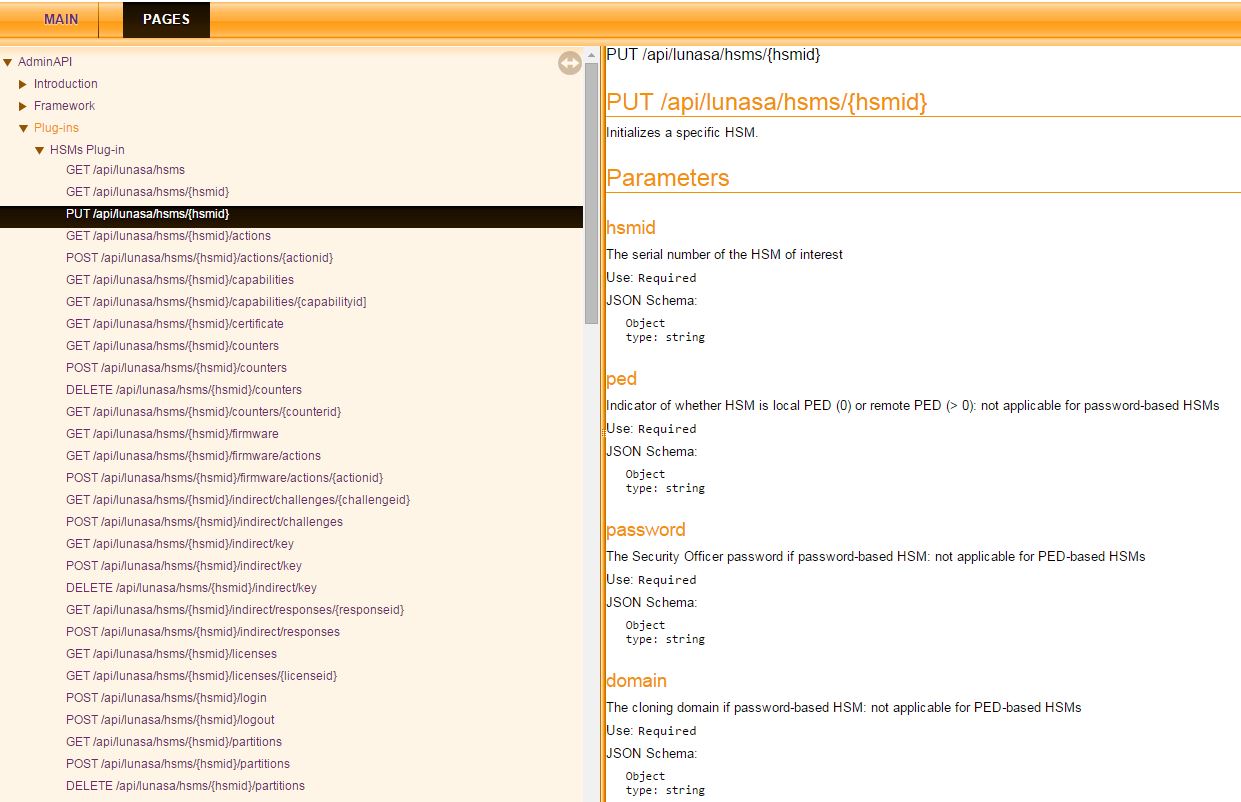Open DELETE hsms/{hsmid}/partitions endpoint
1241x802 pixels.
185,786
